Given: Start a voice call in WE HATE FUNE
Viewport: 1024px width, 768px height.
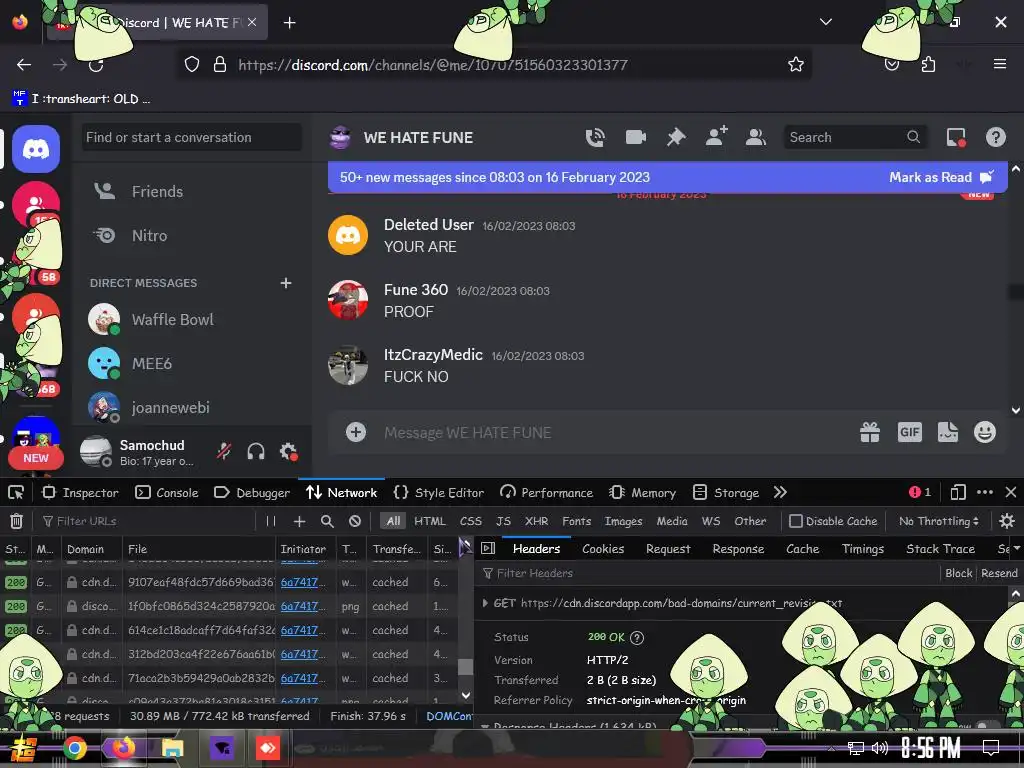Looking at the screenshot, I should point(595,137).
